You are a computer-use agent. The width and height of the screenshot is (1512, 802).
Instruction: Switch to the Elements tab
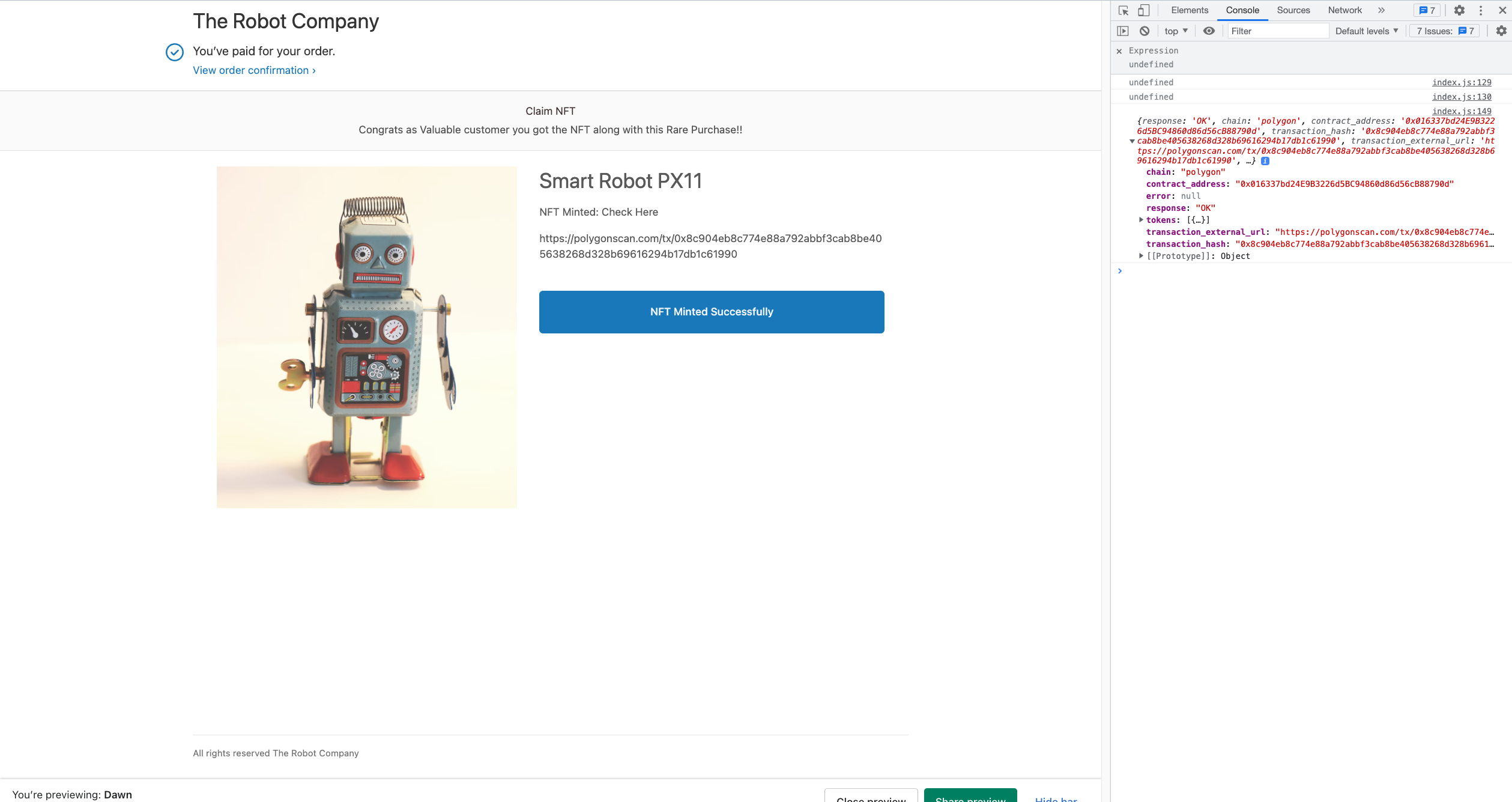click(1190, 10)
